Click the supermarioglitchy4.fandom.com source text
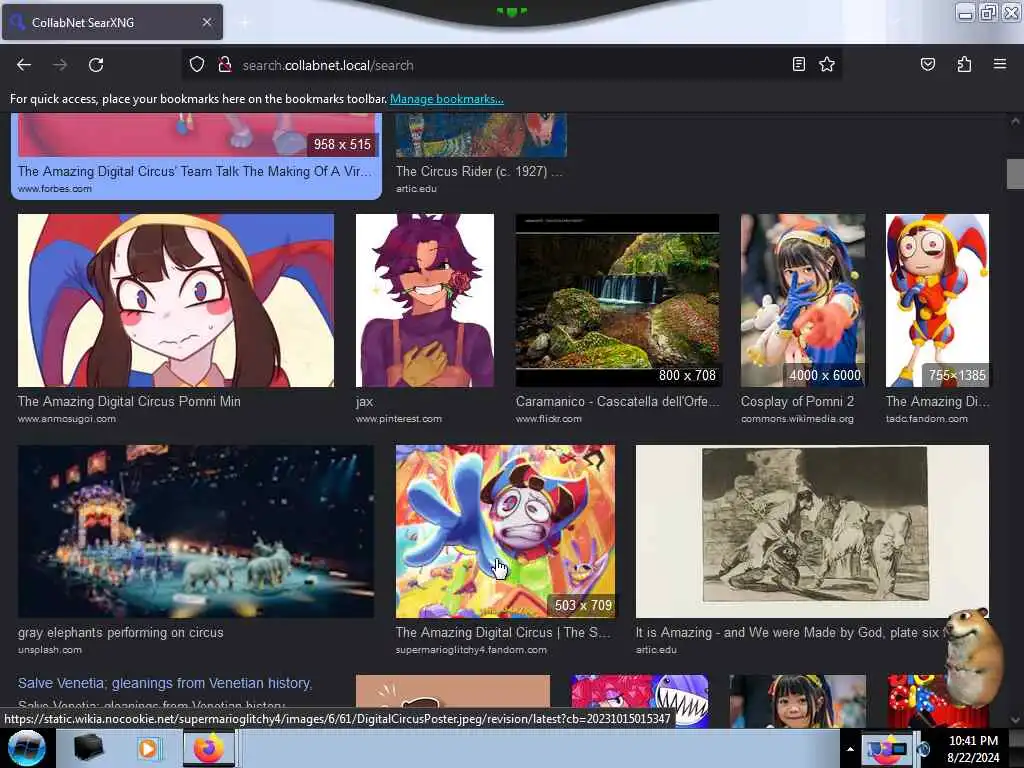The width and height of the screenshot is (1024, 768). [471, 650]
